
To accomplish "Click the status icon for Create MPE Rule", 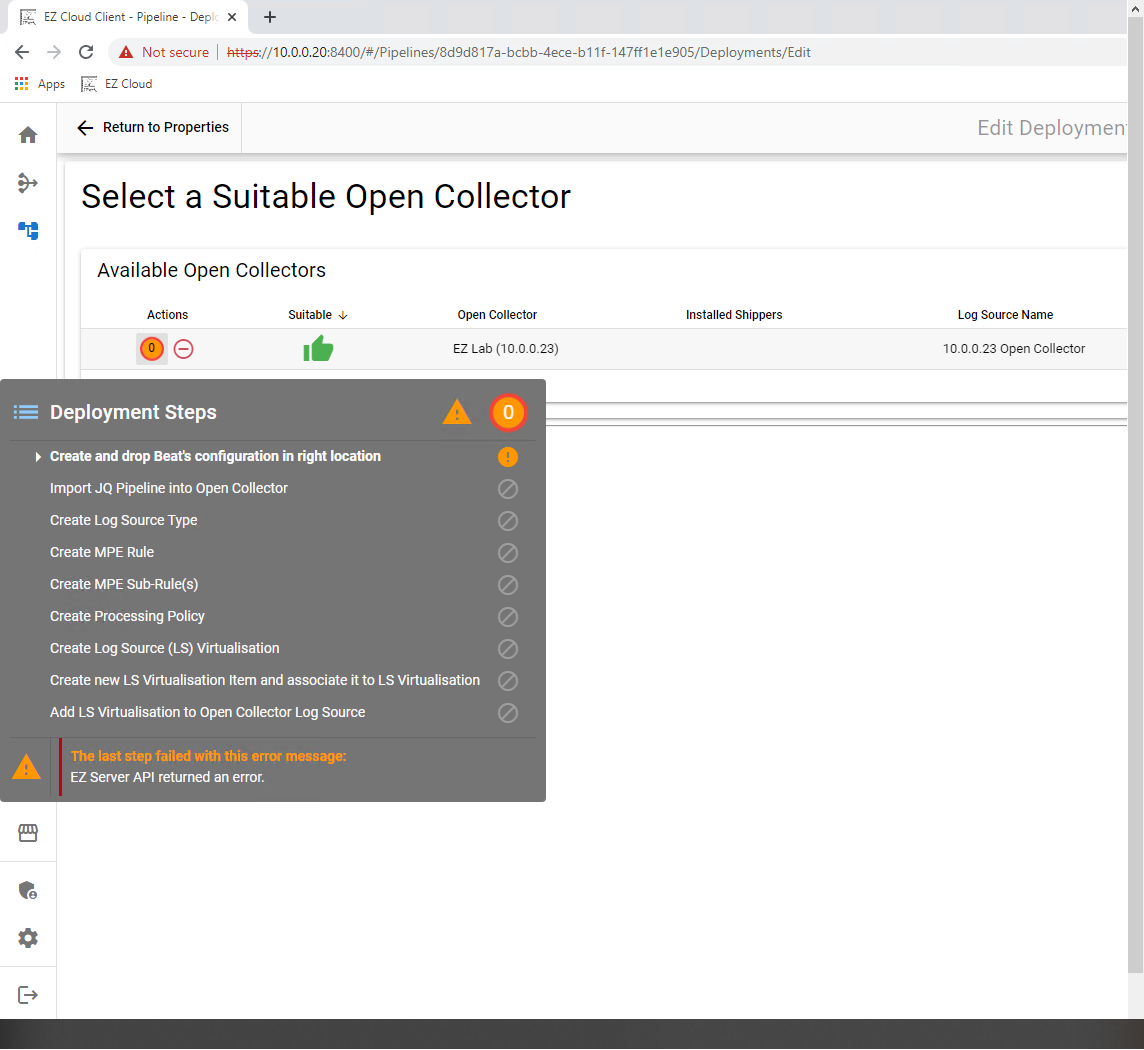I will tap(508, 553).
